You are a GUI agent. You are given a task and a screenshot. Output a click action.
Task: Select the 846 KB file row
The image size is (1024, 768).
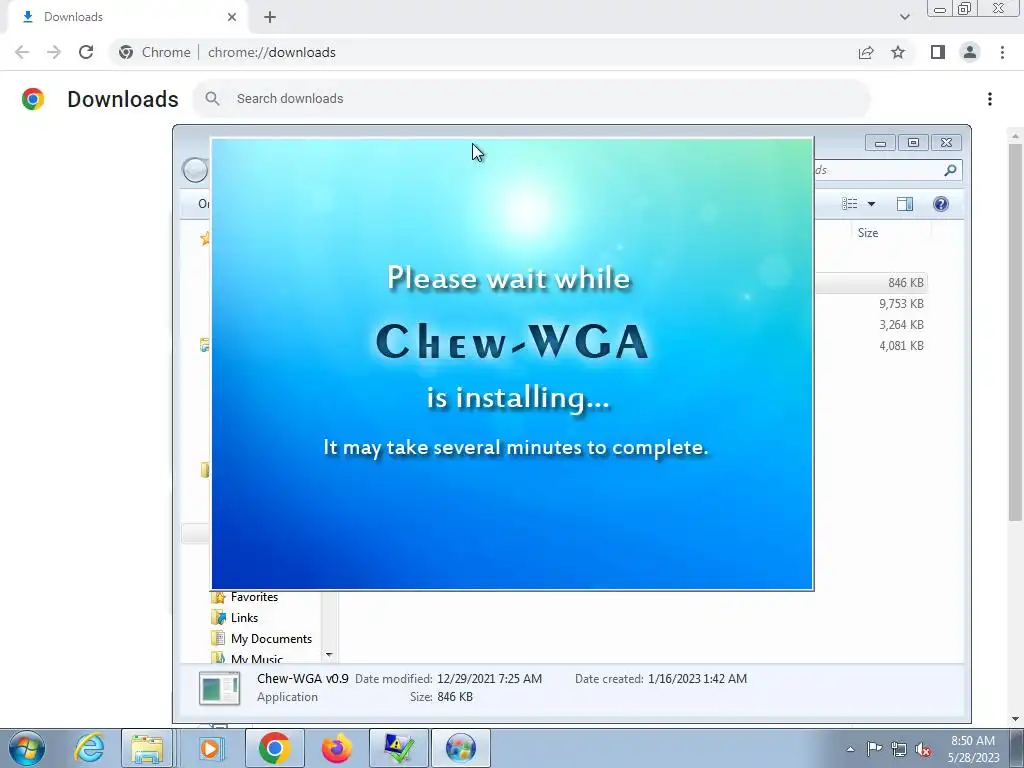click(x=870, y=283)
